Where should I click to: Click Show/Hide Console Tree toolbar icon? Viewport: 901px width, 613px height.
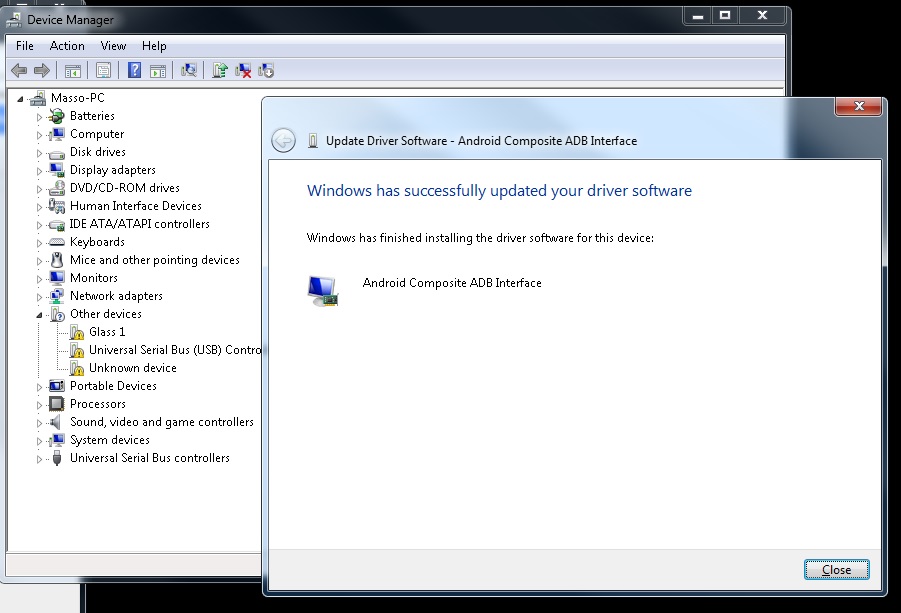72,71
